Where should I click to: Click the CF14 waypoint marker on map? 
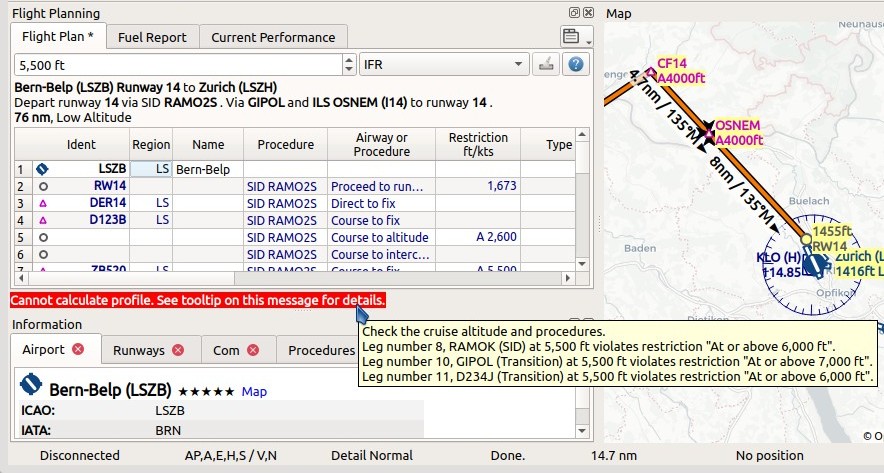click(x=651, y=72)
